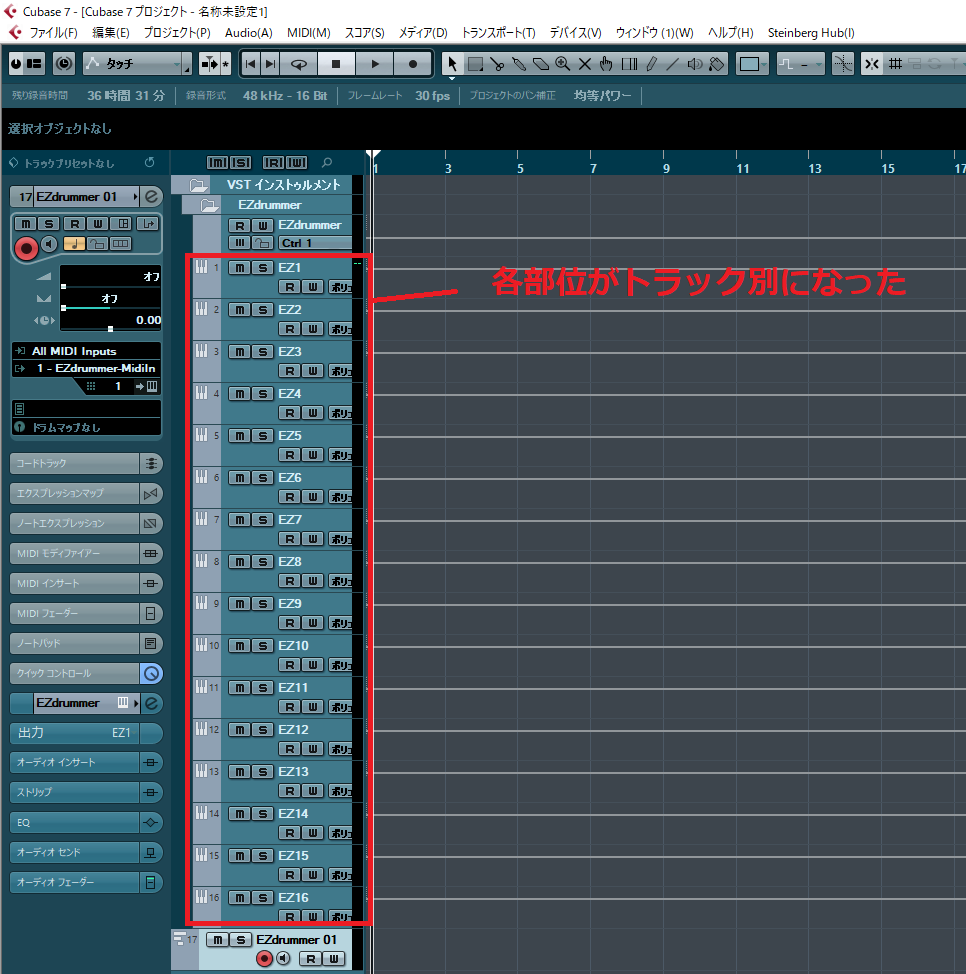This screenshot has width=966, height=974.
Task: Click the track search magnifier icon
Action: pos(327,163)
